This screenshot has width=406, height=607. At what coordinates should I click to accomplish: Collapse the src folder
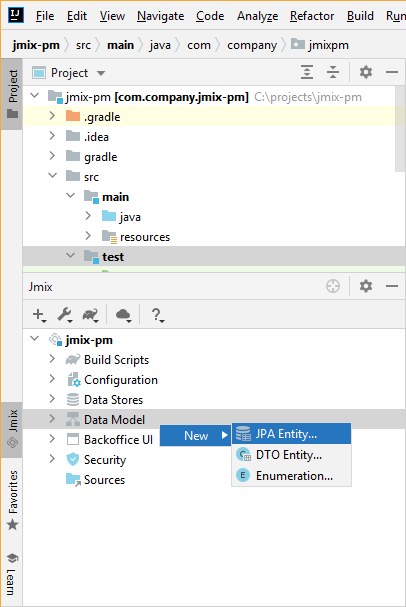[x=53, y=175]
